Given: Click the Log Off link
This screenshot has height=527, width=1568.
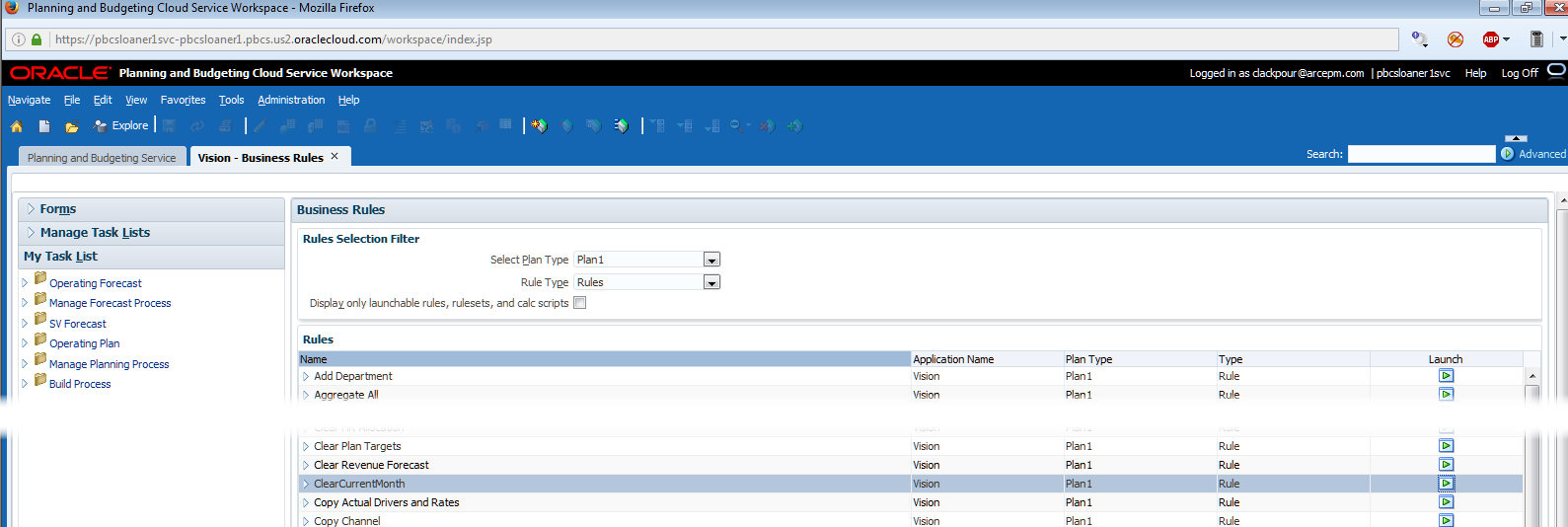Looking at the screenshot, I should [x=1520, y=73].
